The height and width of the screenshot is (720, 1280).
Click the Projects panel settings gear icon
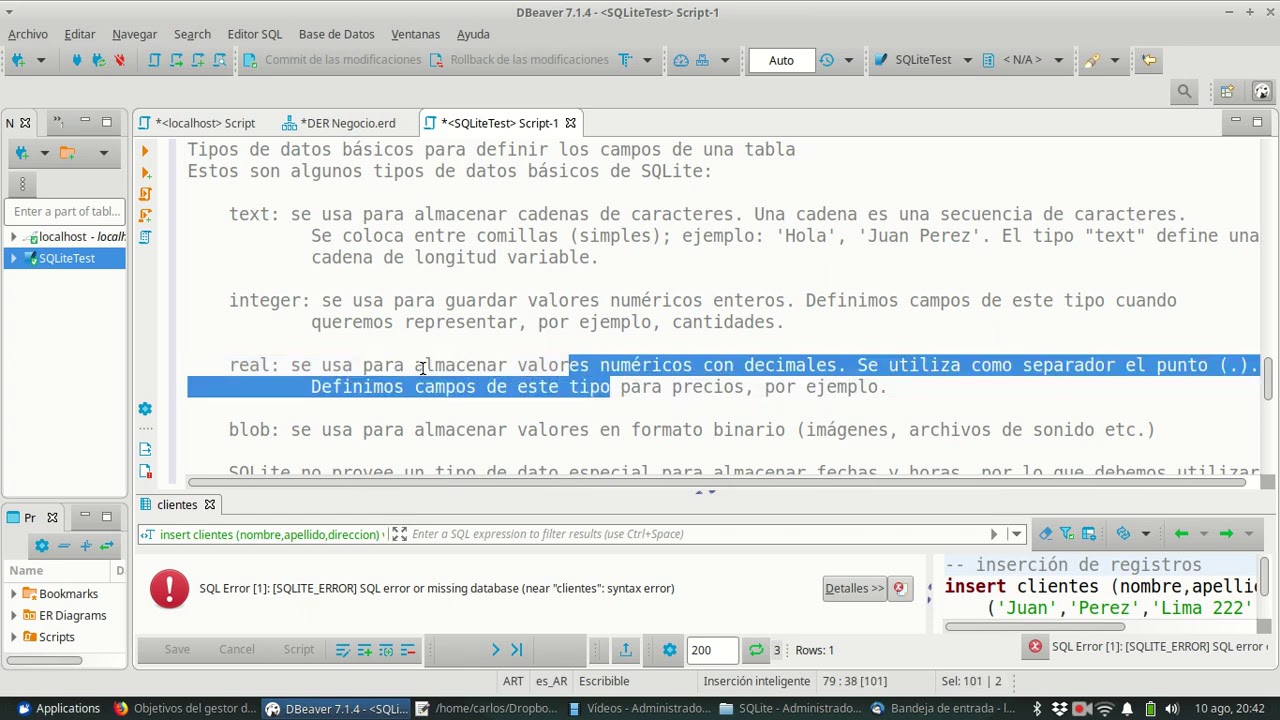[x=41, y=546]
